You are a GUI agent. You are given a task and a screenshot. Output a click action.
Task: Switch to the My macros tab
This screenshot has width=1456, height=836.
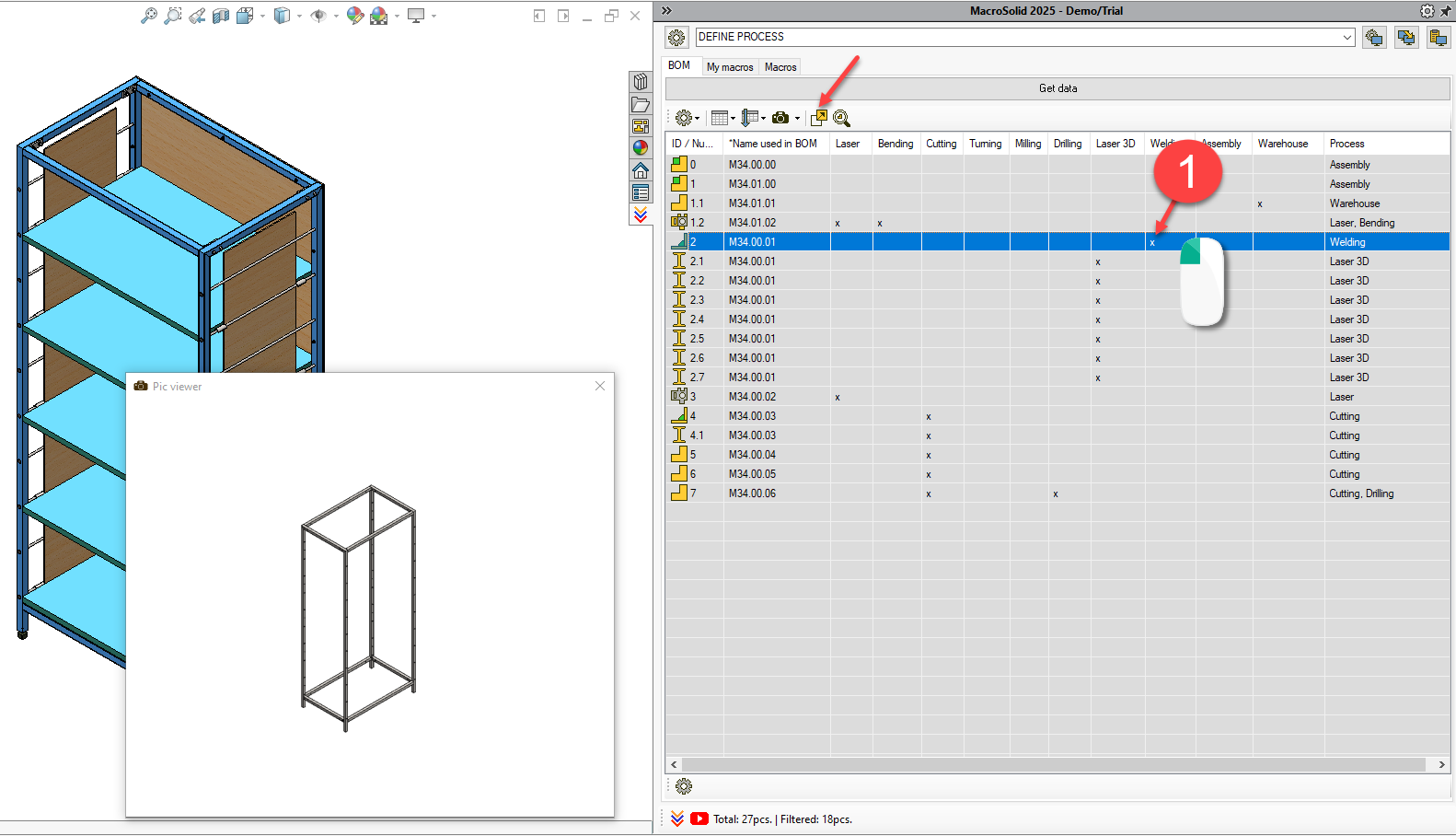coord(730,67)
